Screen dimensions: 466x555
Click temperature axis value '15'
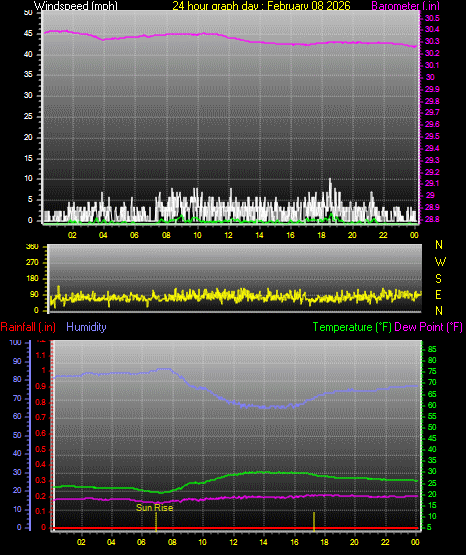432,505
